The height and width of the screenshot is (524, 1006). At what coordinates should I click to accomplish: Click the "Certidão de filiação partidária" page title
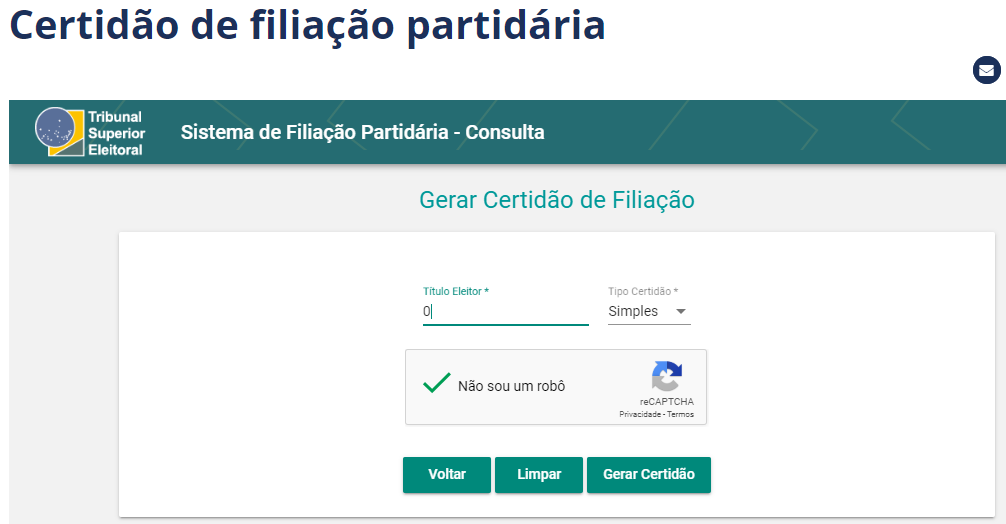[x=307, y=25]
